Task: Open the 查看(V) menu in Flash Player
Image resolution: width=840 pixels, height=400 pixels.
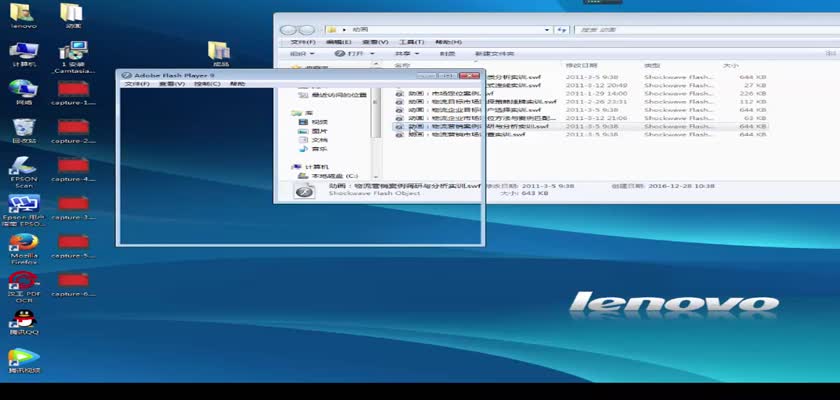Action: (x=171, y=84)
